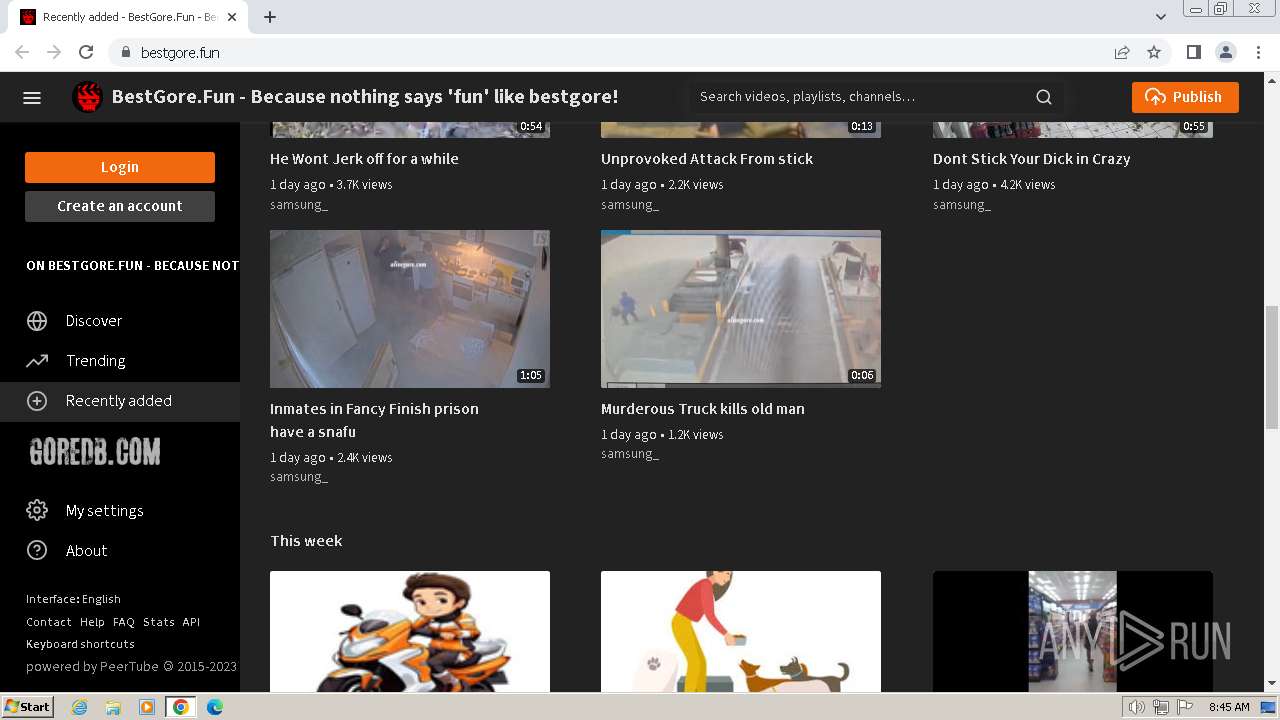The width and height of the screenshot is (1280, 720).
Task: Click the volume tray icon
Action: click(x=1137, y=707)
